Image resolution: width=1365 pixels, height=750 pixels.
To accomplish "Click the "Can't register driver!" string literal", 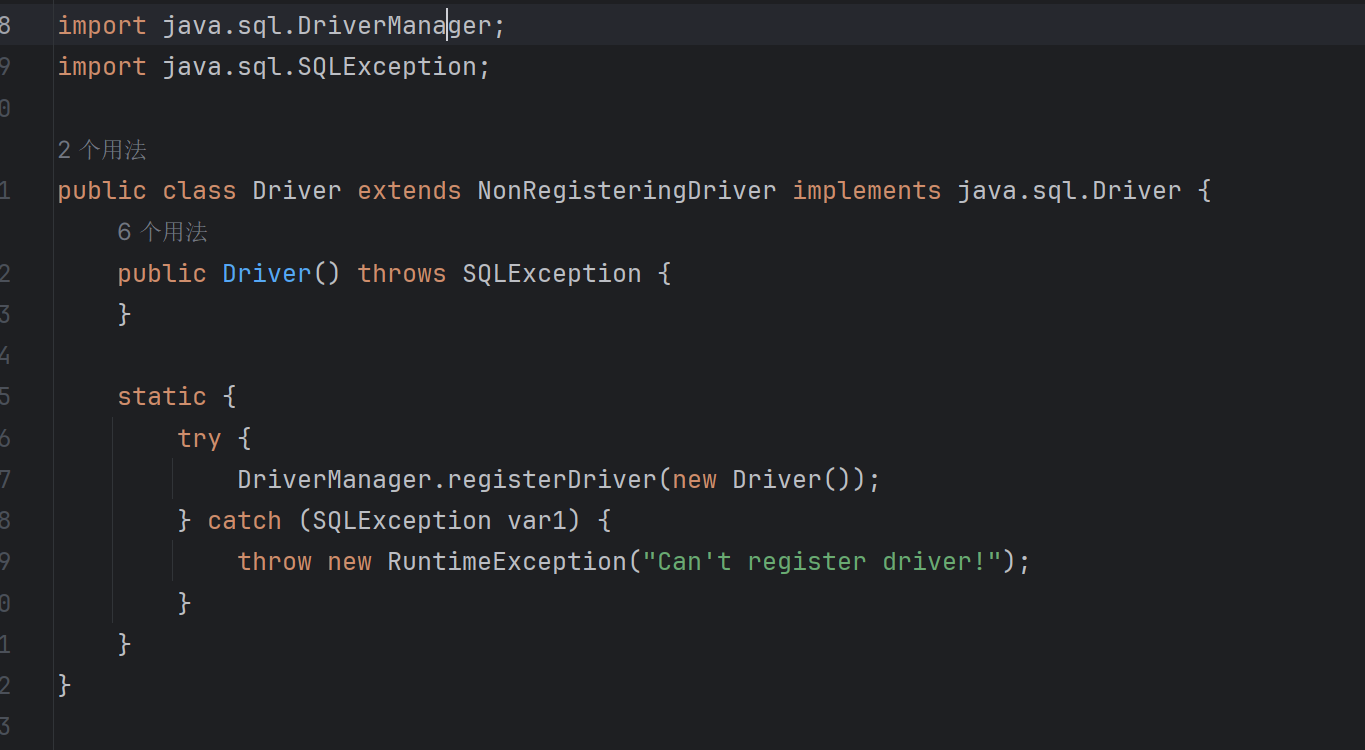I will (822, 562).
